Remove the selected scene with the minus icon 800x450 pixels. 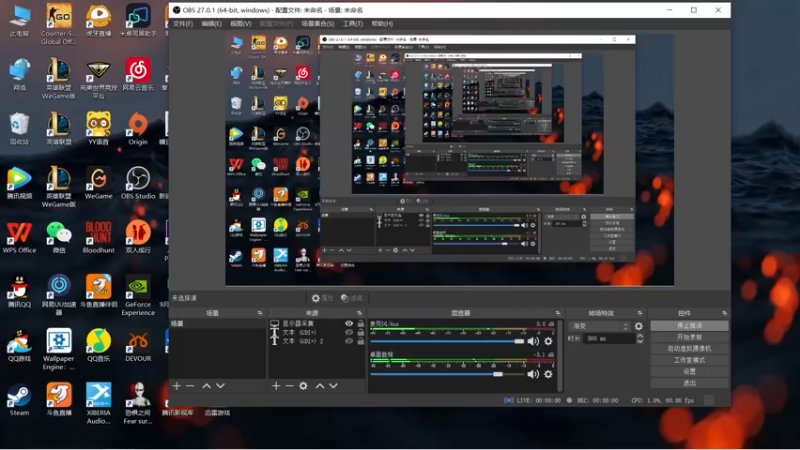pyautogui.click(x=190, y=386)
